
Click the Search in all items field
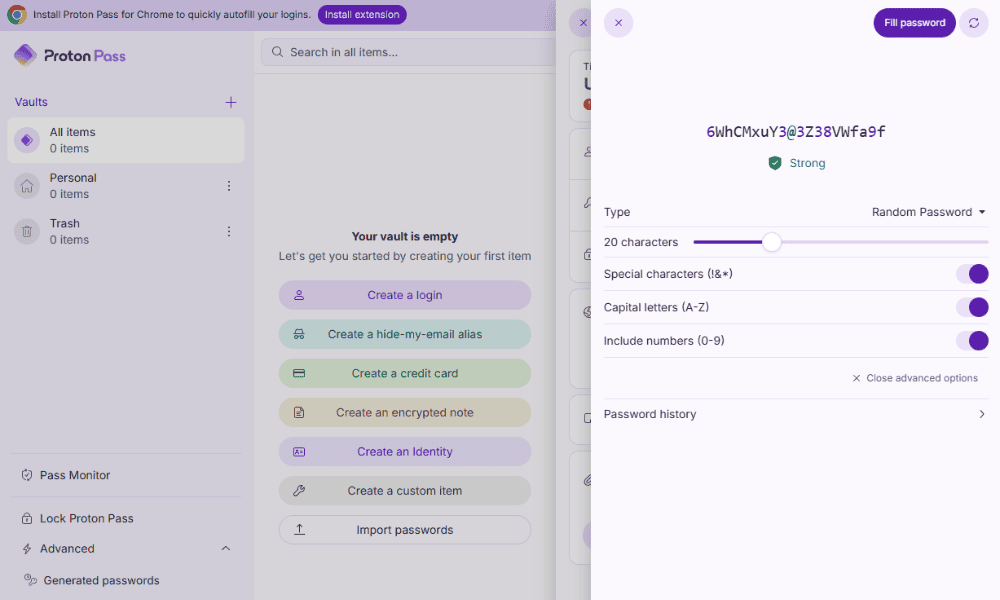[x=410, y=52]
